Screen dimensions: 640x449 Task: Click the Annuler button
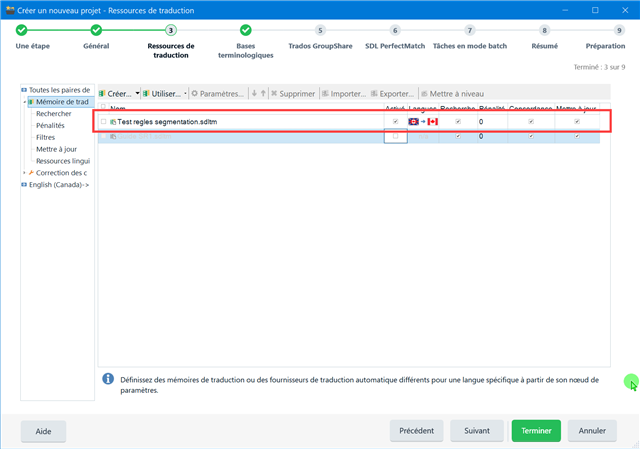pos(592,431)
